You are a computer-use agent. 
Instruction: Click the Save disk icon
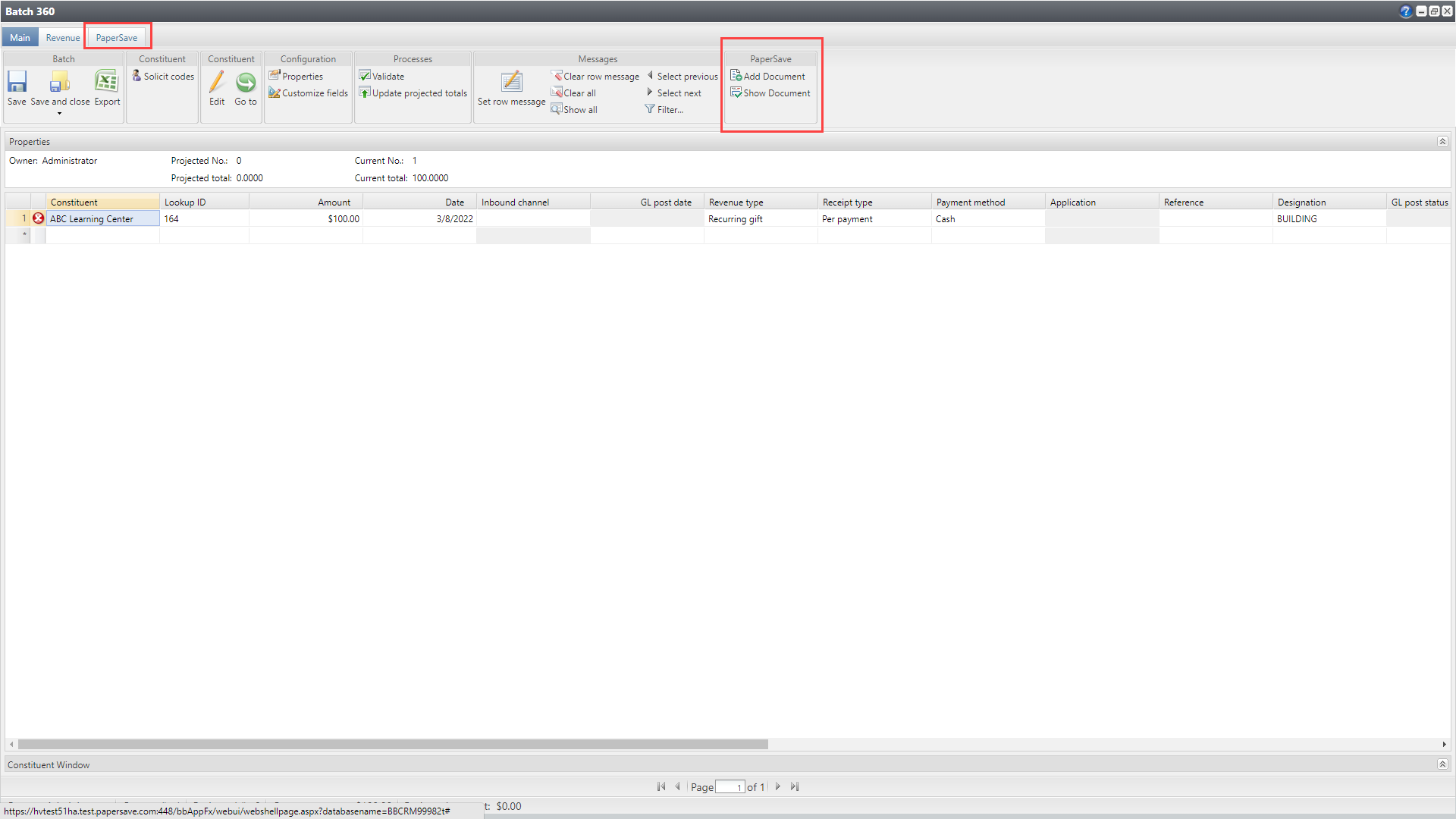tap(17, 82)
